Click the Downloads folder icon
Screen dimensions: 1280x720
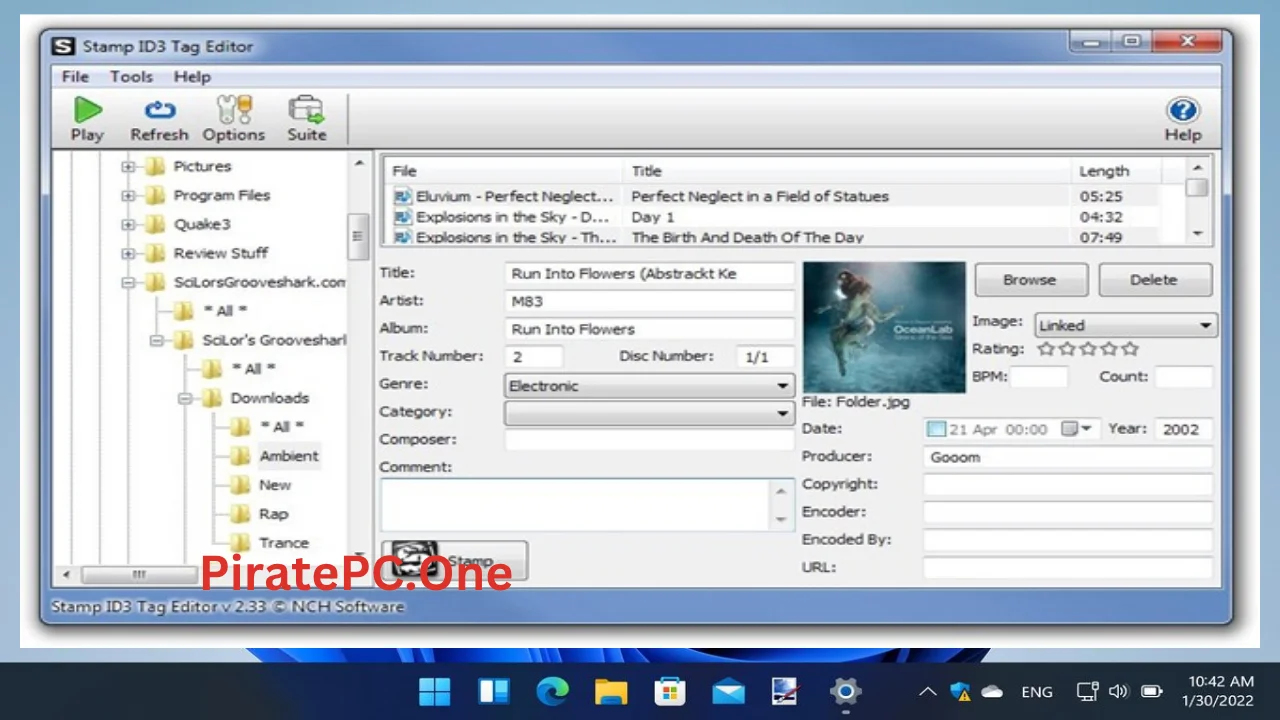click(212, 398)
